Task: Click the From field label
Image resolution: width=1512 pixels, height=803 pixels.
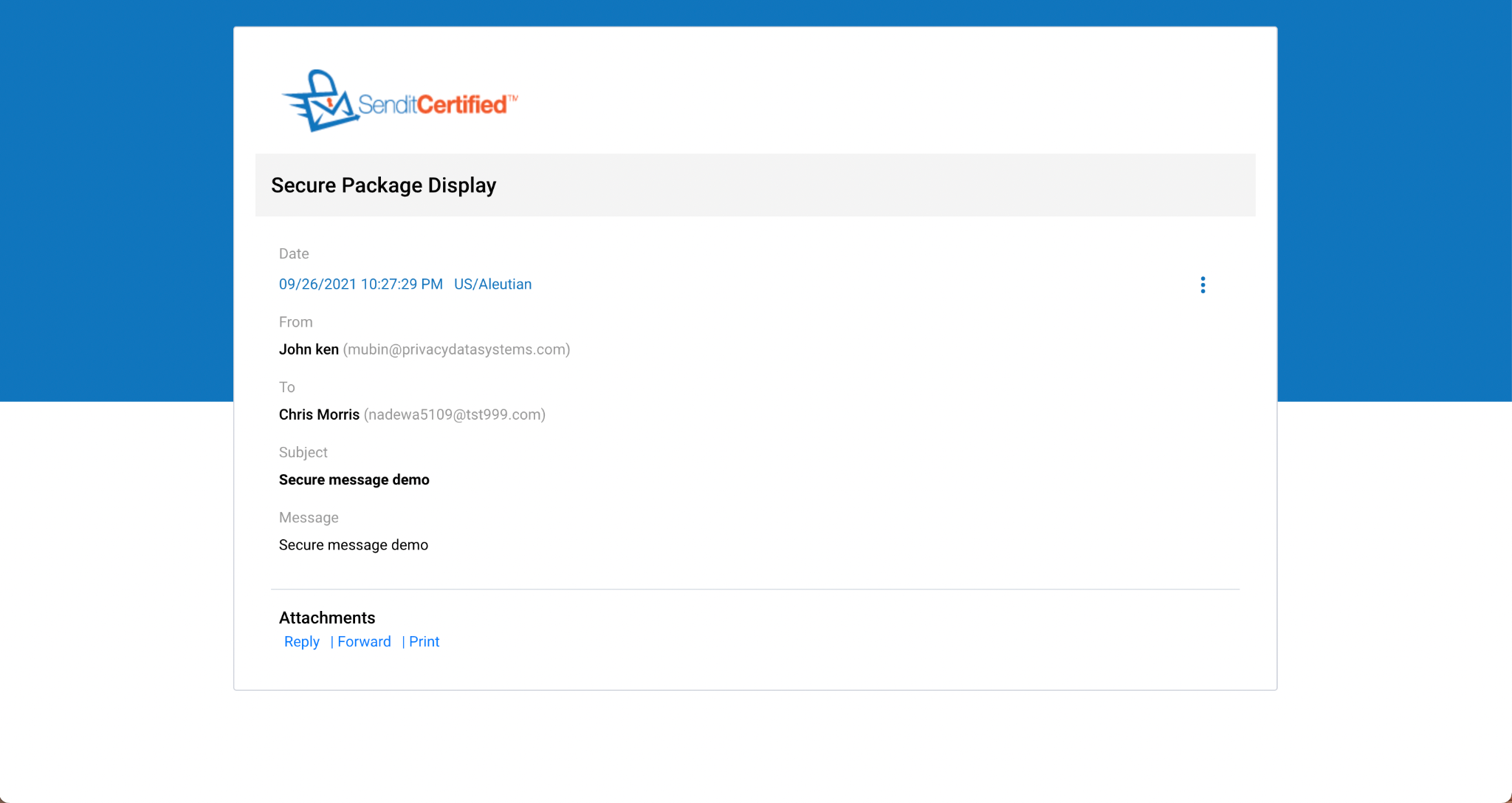Action: click(295, 322)
